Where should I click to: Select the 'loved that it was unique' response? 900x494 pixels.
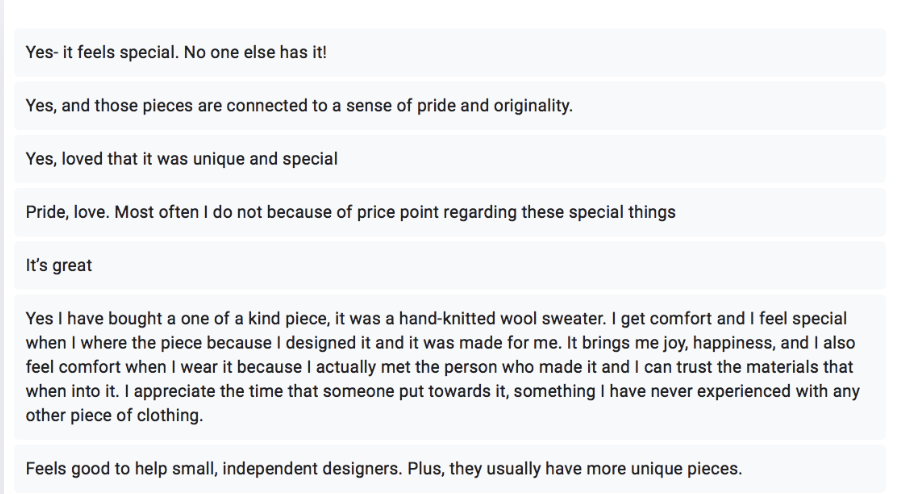click(449, 159)
